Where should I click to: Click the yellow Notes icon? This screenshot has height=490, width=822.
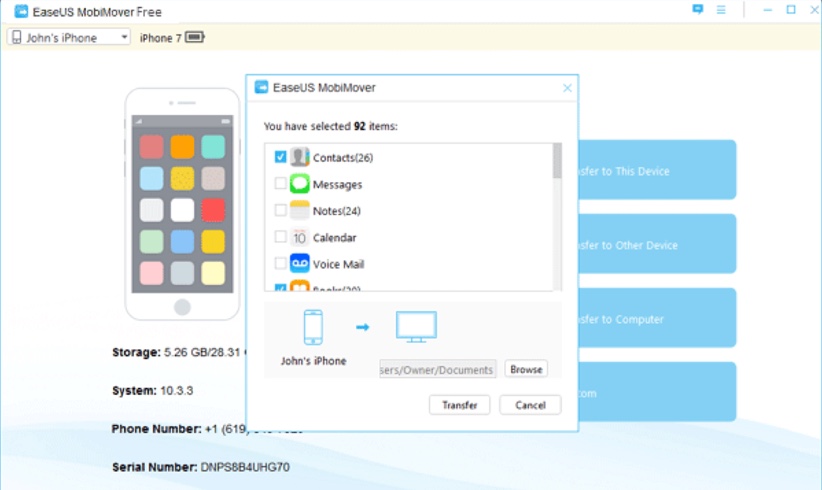coord(300,211)
